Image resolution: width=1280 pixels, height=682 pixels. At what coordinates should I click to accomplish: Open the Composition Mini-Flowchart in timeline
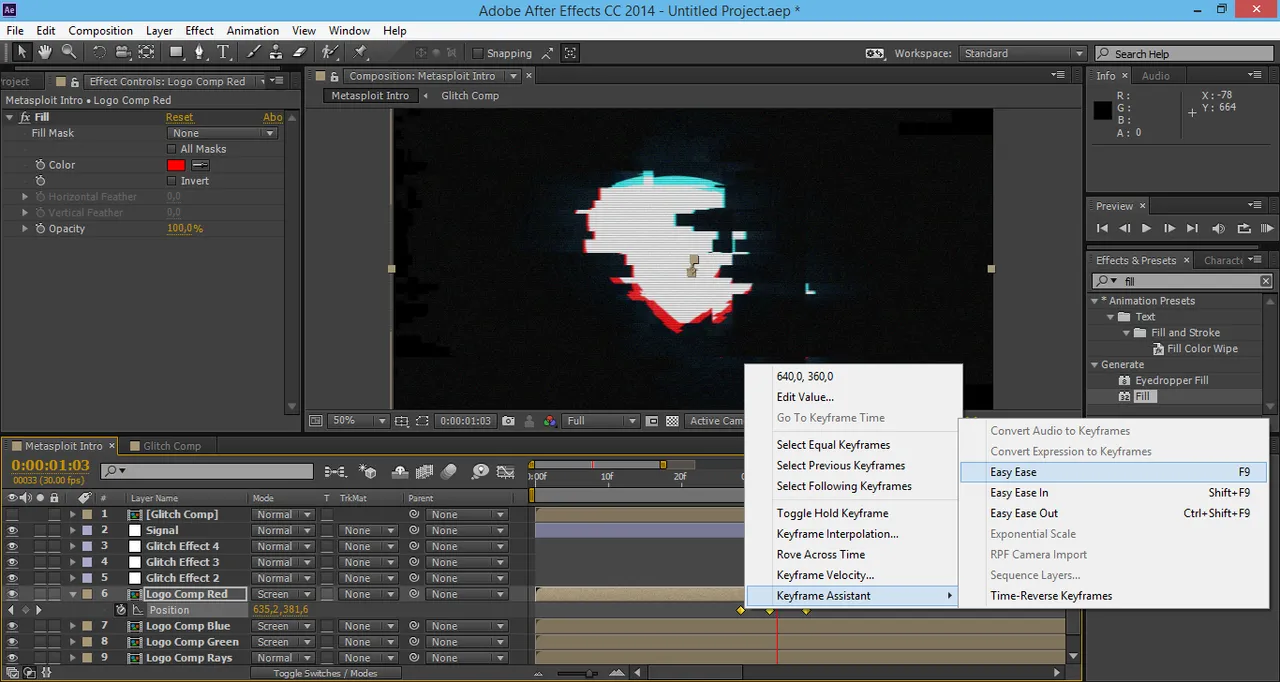(x=335, y=471)
